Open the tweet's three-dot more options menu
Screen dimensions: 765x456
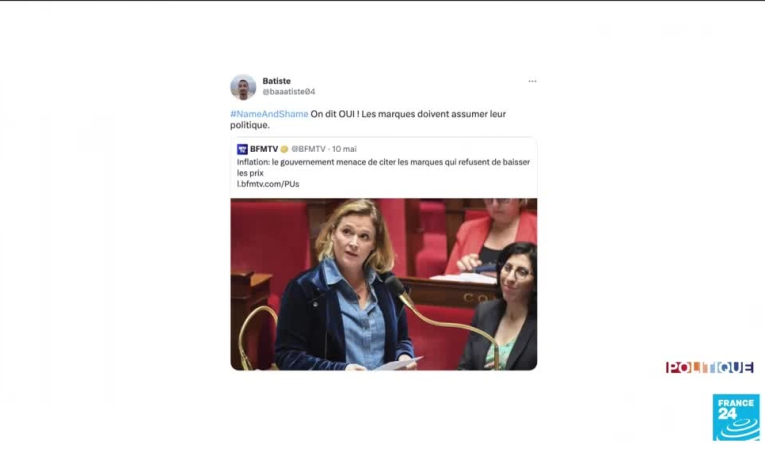coord(532,81)
